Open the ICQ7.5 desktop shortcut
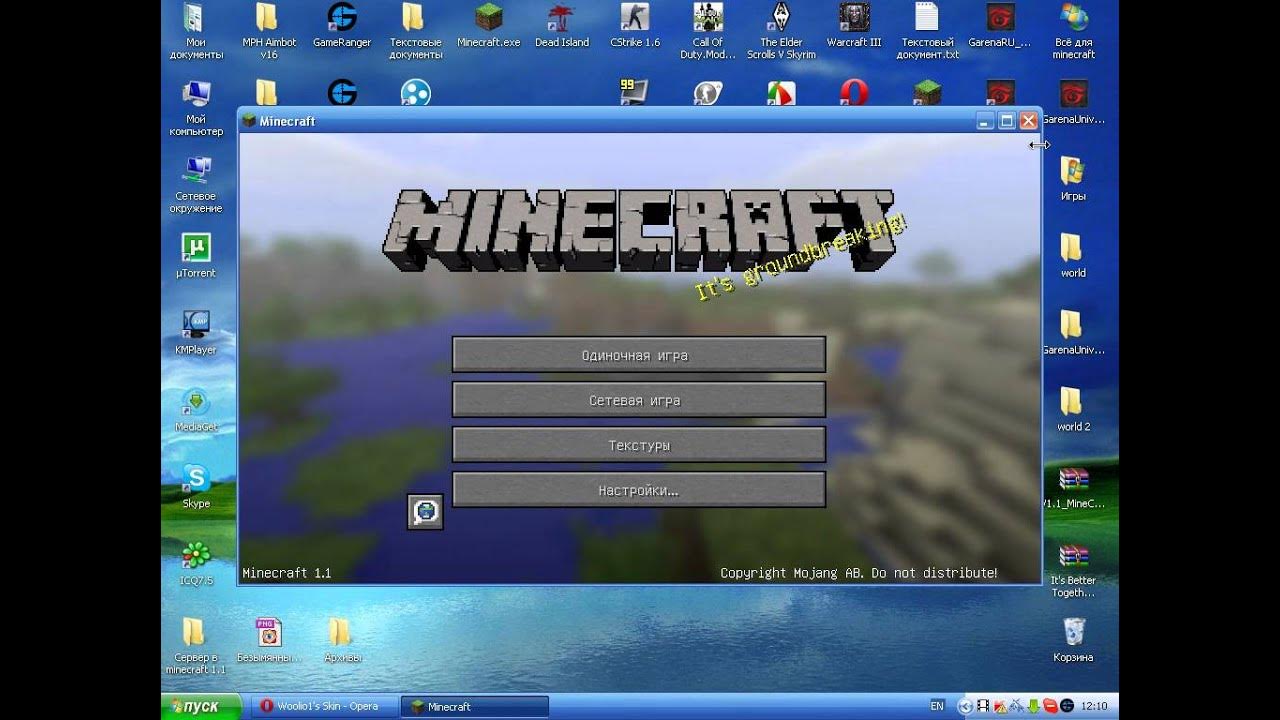 pyautogui.click(x=196, y=565)
